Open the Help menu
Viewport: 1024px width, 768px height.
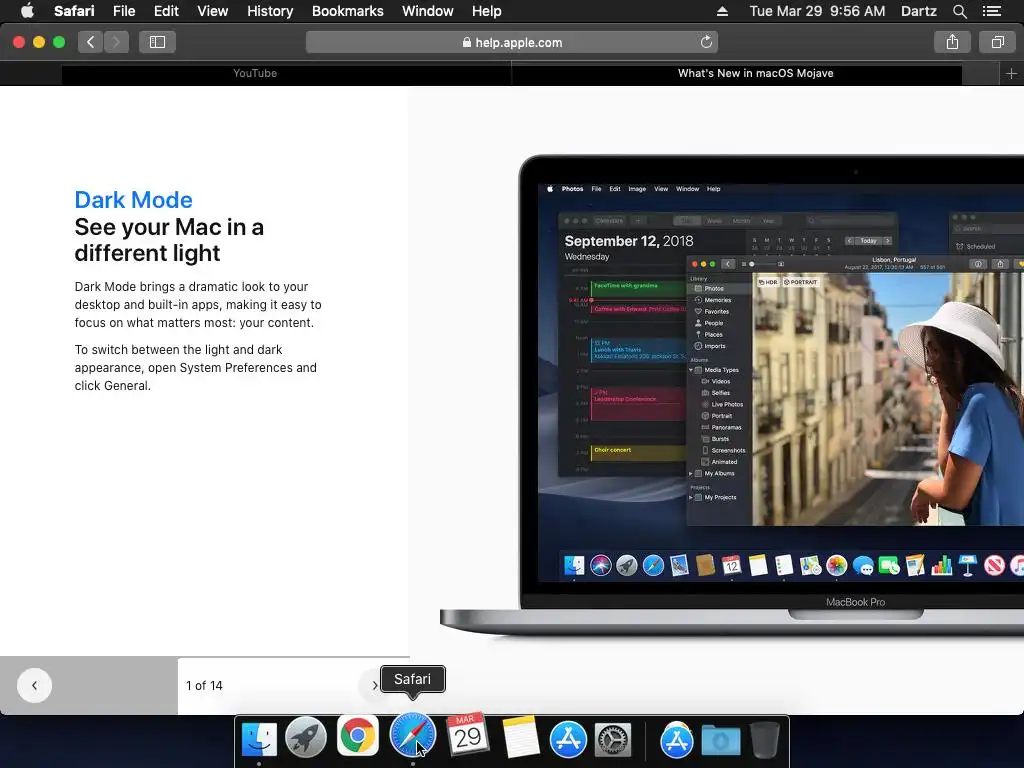point(487,11)
